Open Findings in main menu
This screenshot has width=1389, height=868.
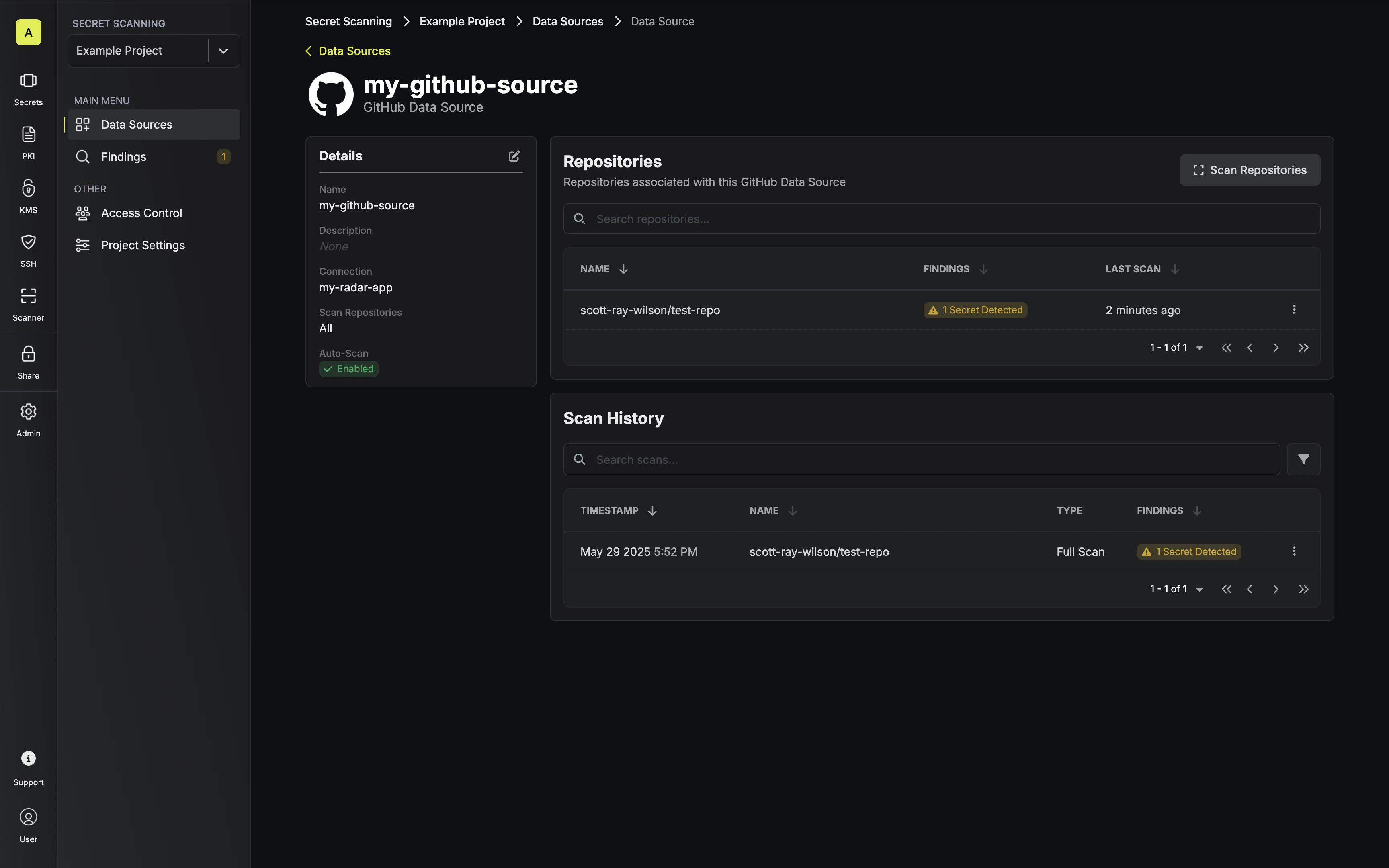tap(153, 157)
